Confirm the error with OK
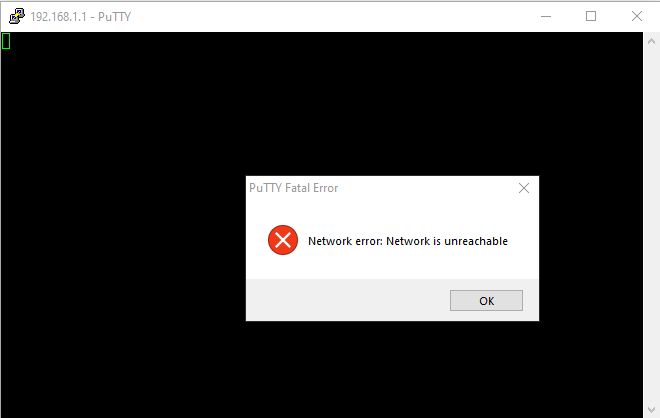 (487, 301)
